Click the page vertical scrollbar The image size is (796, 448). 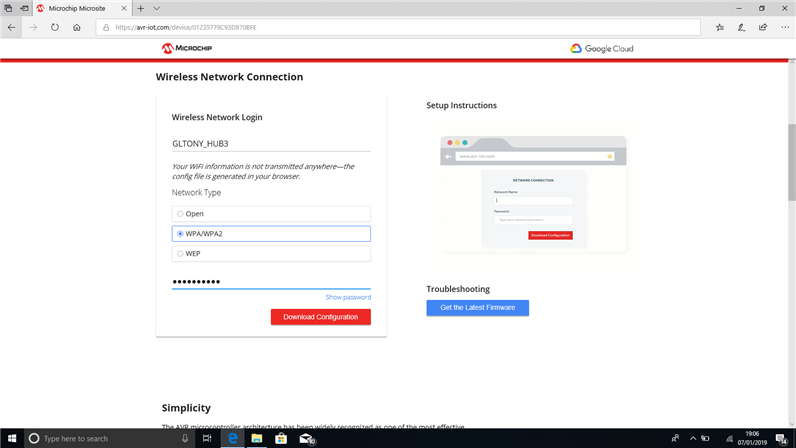pyautogui.click(x=791, y=163)
